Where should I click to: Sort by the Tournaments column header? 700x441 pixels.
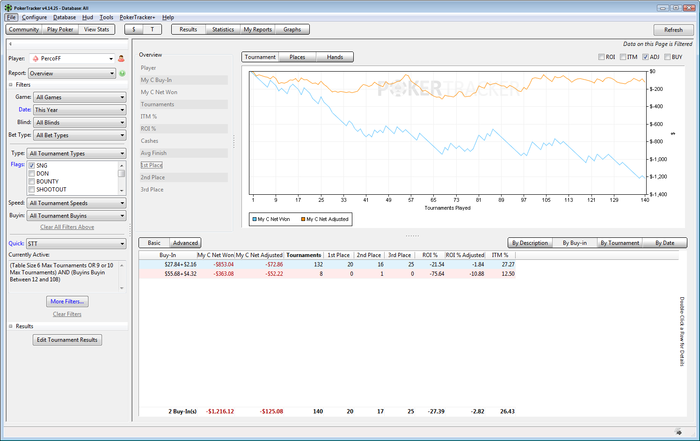pyautogui.click(x=304, y=255)
